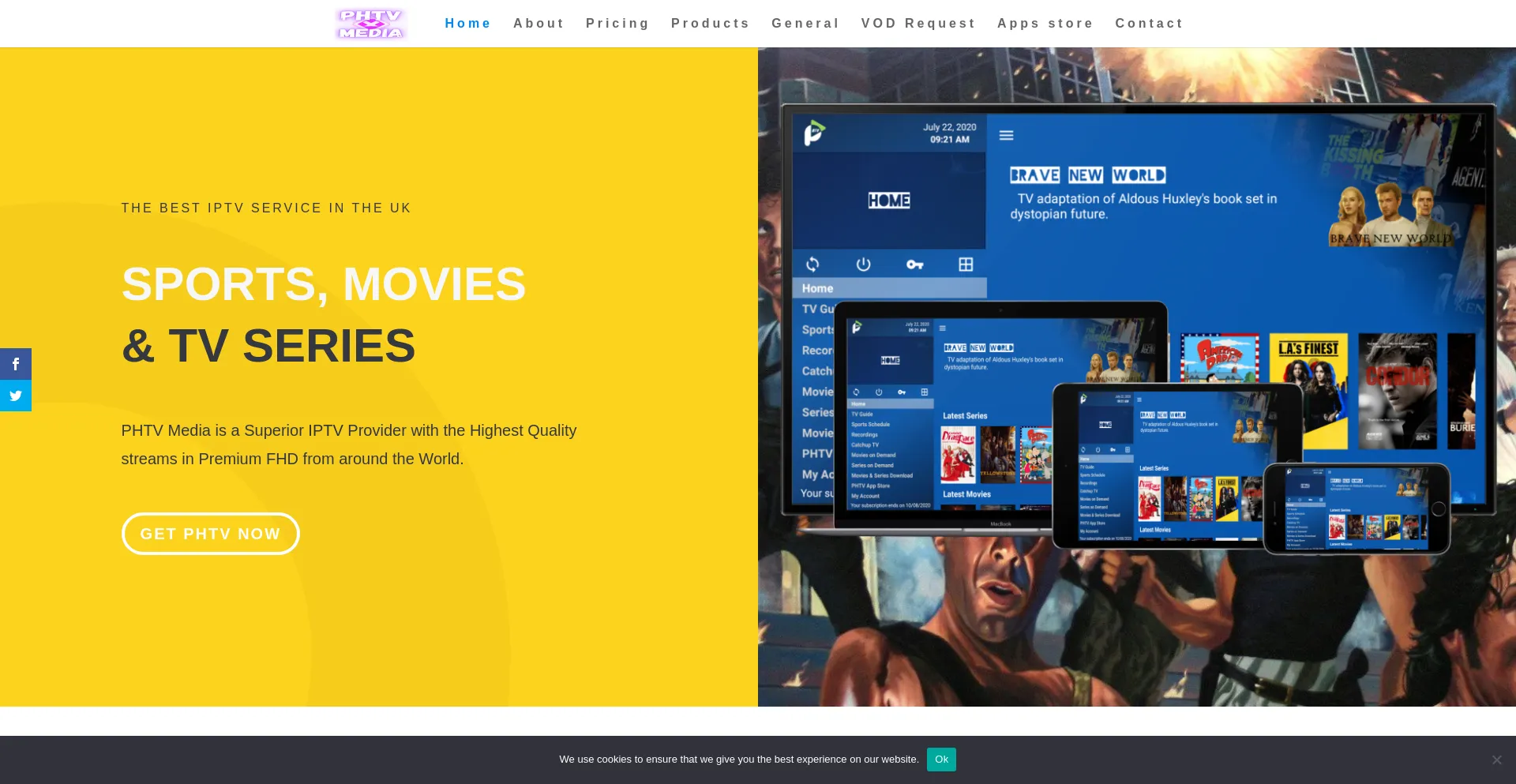Share on Twitter via sidebar icon
Image resolution: width=1516 pixels, height=784 pixels.
coord(16,396)
